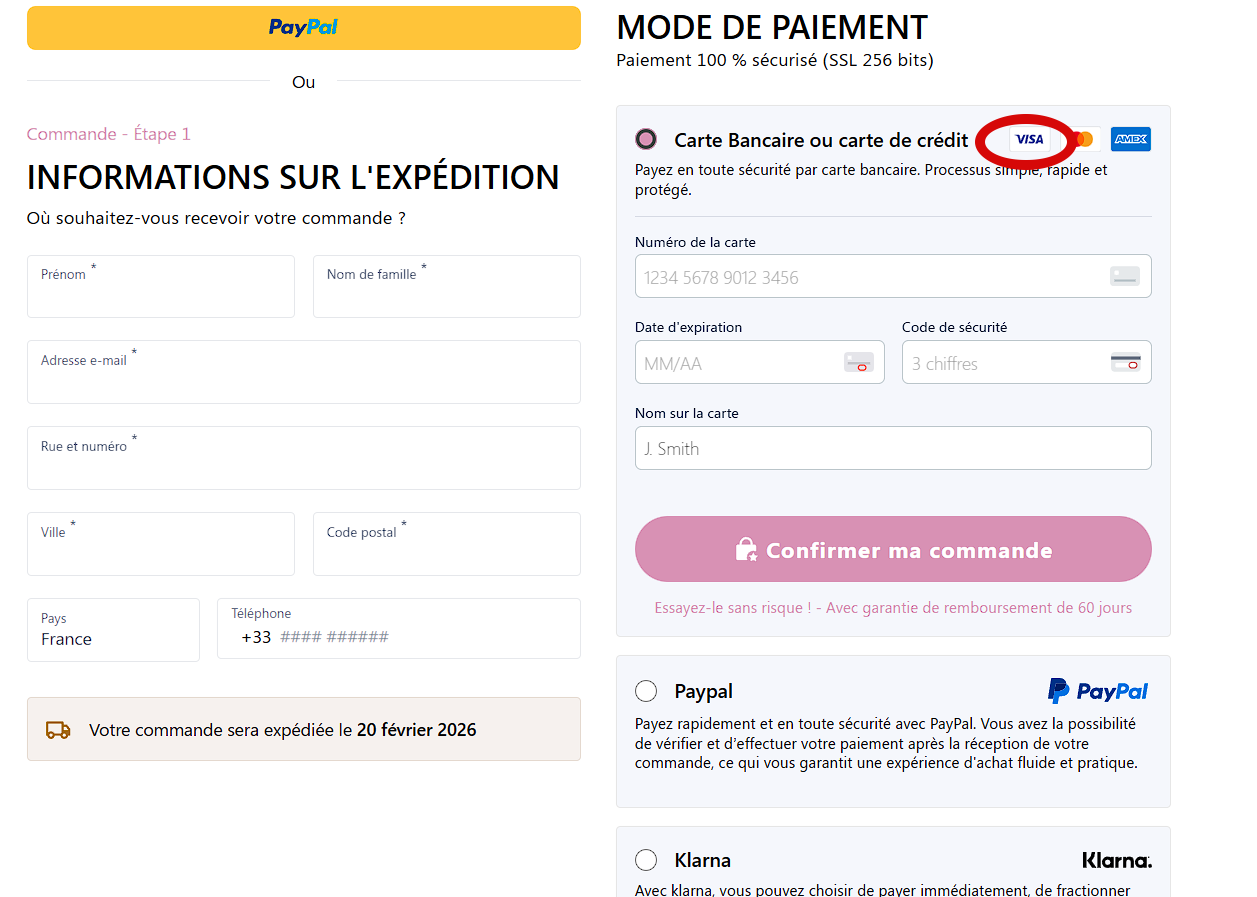Click the security code CVV icon
The image size is (1257, 897).
(1126, 363)
